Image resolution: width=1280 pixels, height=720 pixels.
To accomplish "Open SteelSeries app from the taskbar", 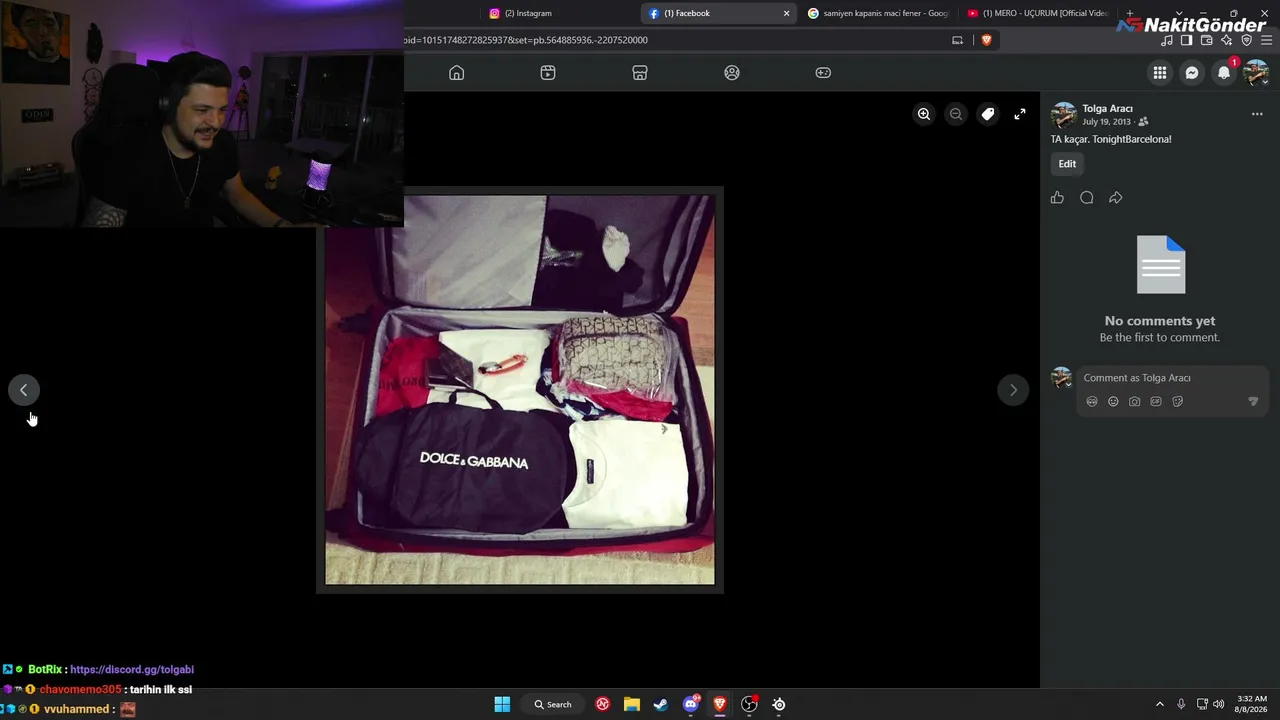I will (x=779, y=704).
